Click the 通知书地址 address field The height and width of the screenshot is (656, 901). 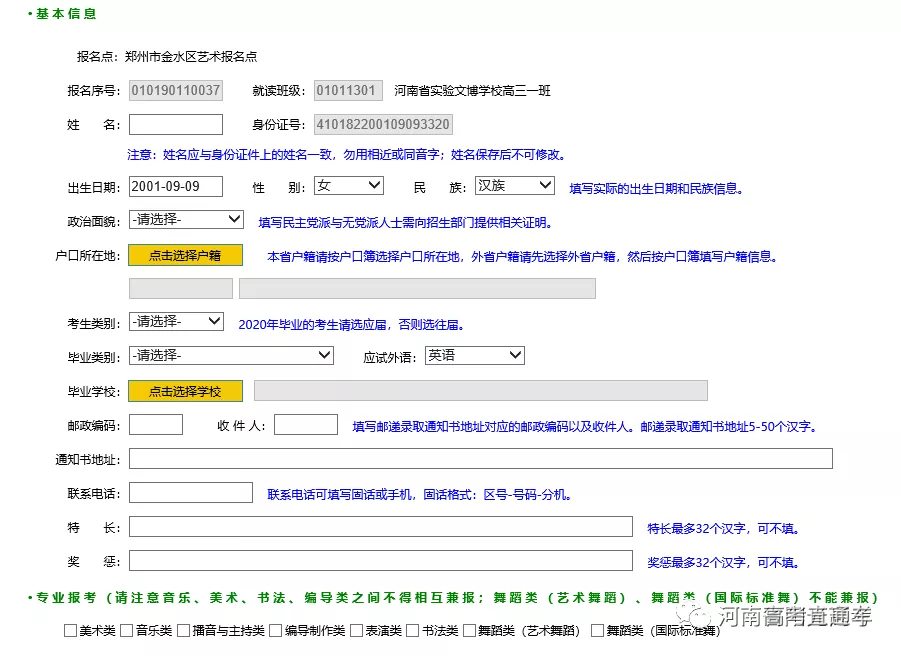480,459
